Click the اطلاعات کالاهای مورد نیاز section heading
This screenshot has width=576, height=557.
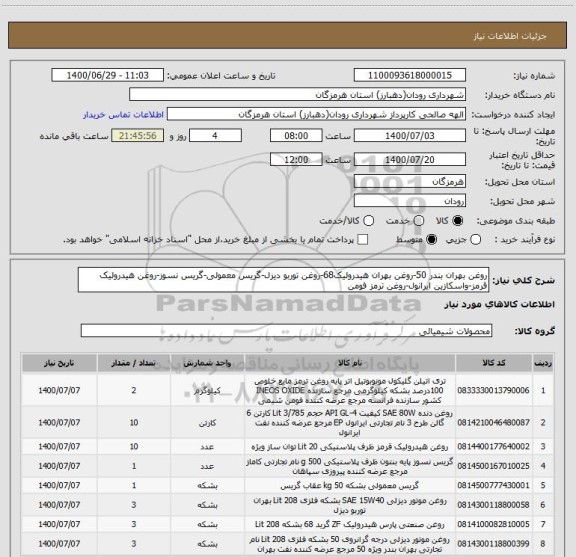click(499, 305)
